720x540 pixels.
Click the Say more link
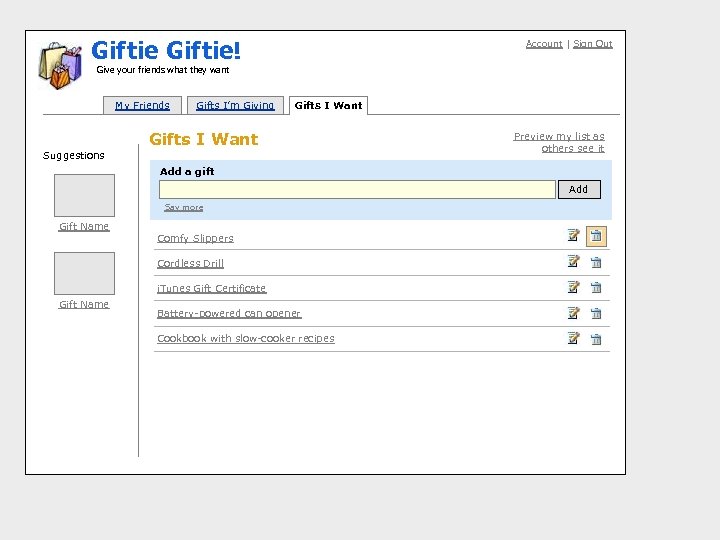[184, 208]
